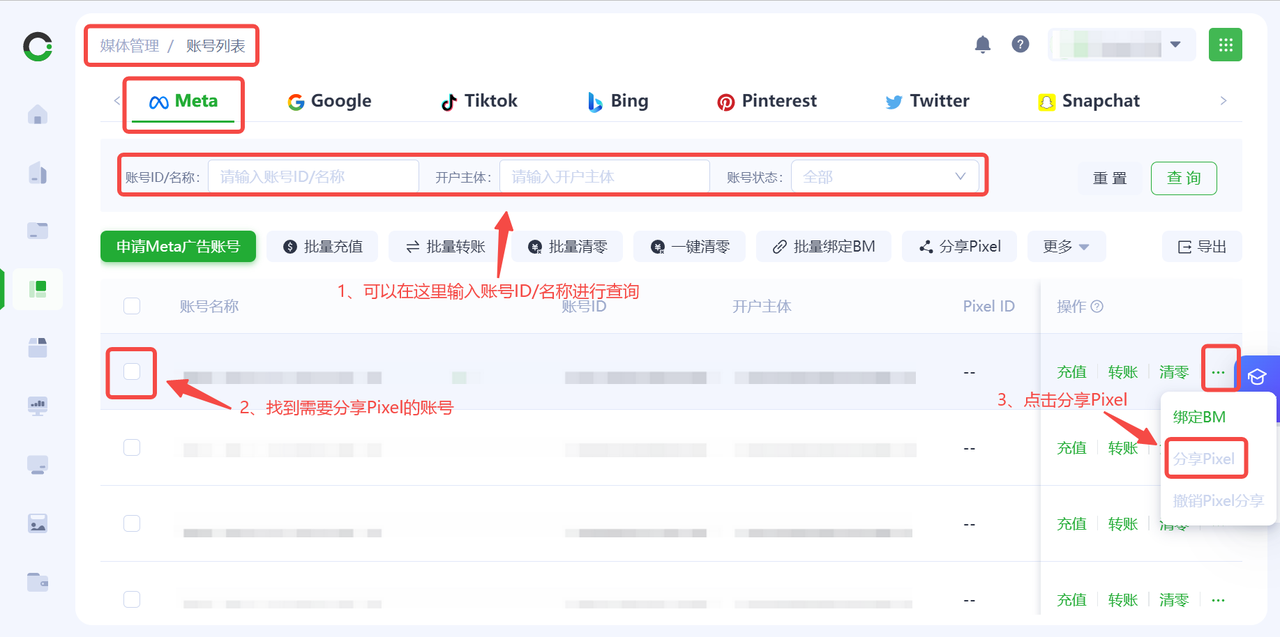1280x637 pixels.
Task: Click the 账号ID/名称 input field
Action: 313,177
